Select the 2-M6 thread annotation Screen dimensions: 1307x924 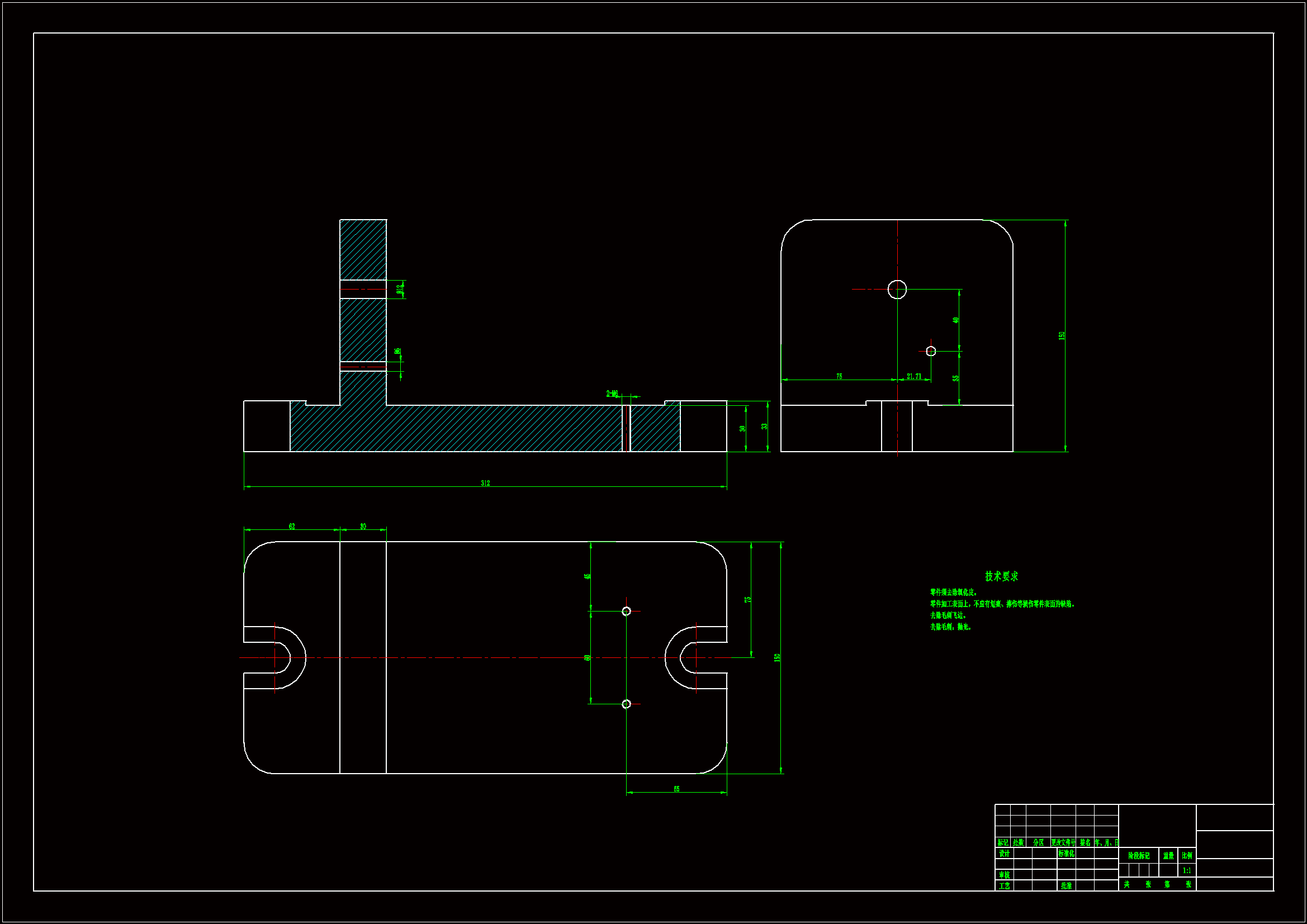point(612,394)
